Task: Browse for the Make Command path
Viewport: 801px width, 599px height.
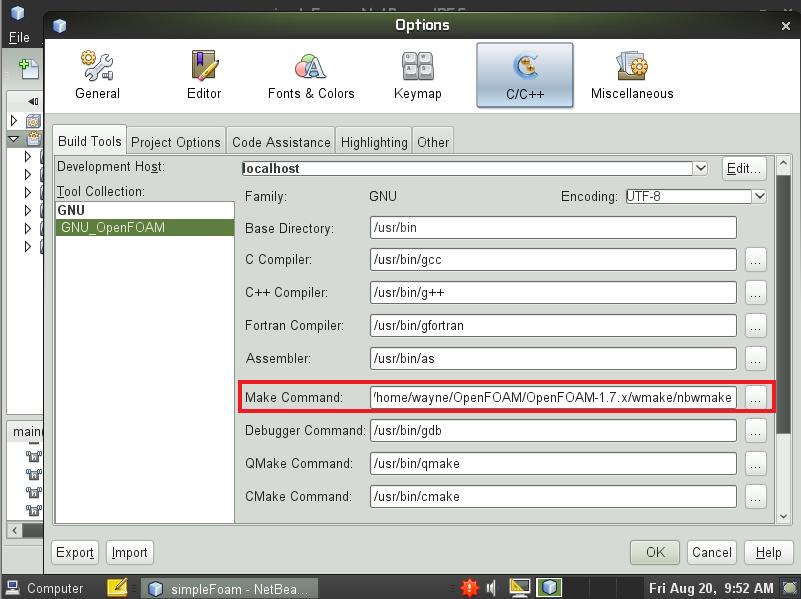Action: point(755,398)
